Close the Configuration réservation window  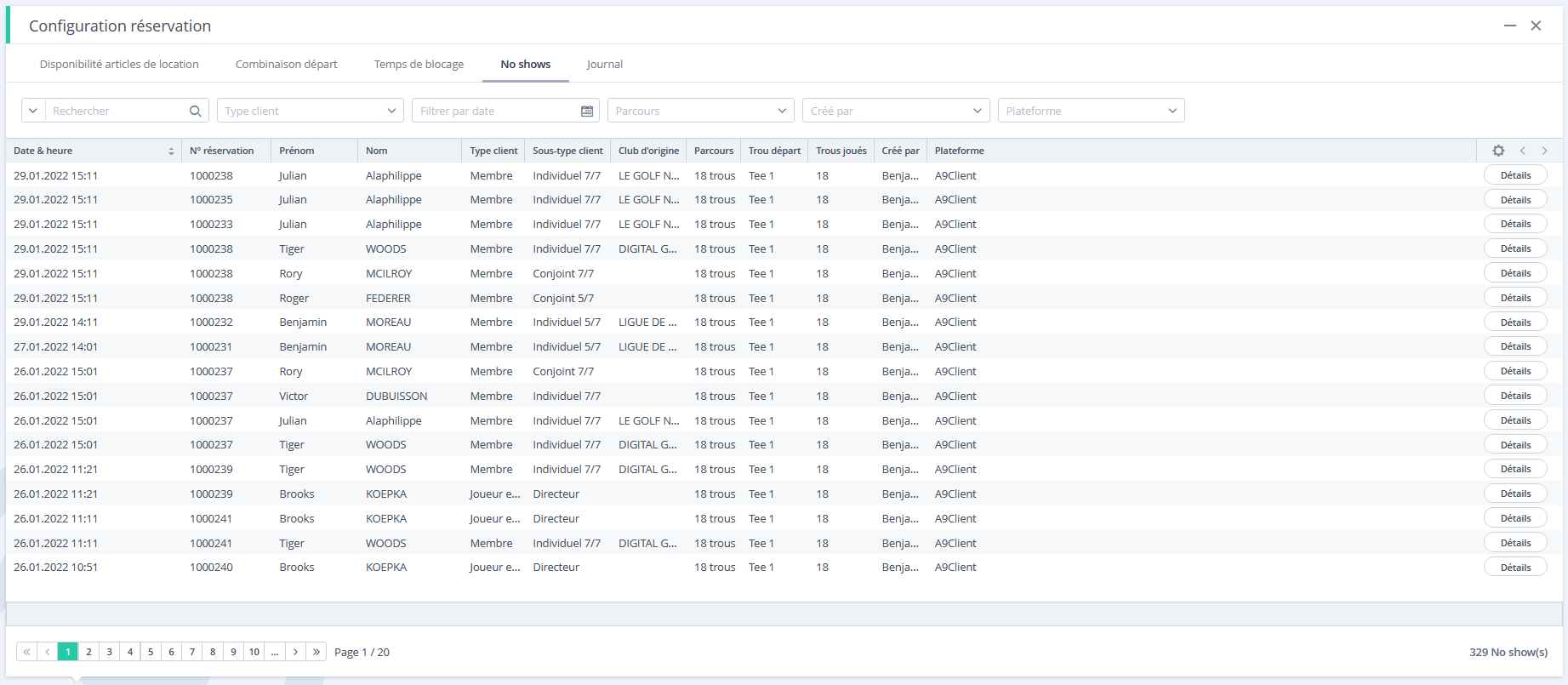[1536, 26]
